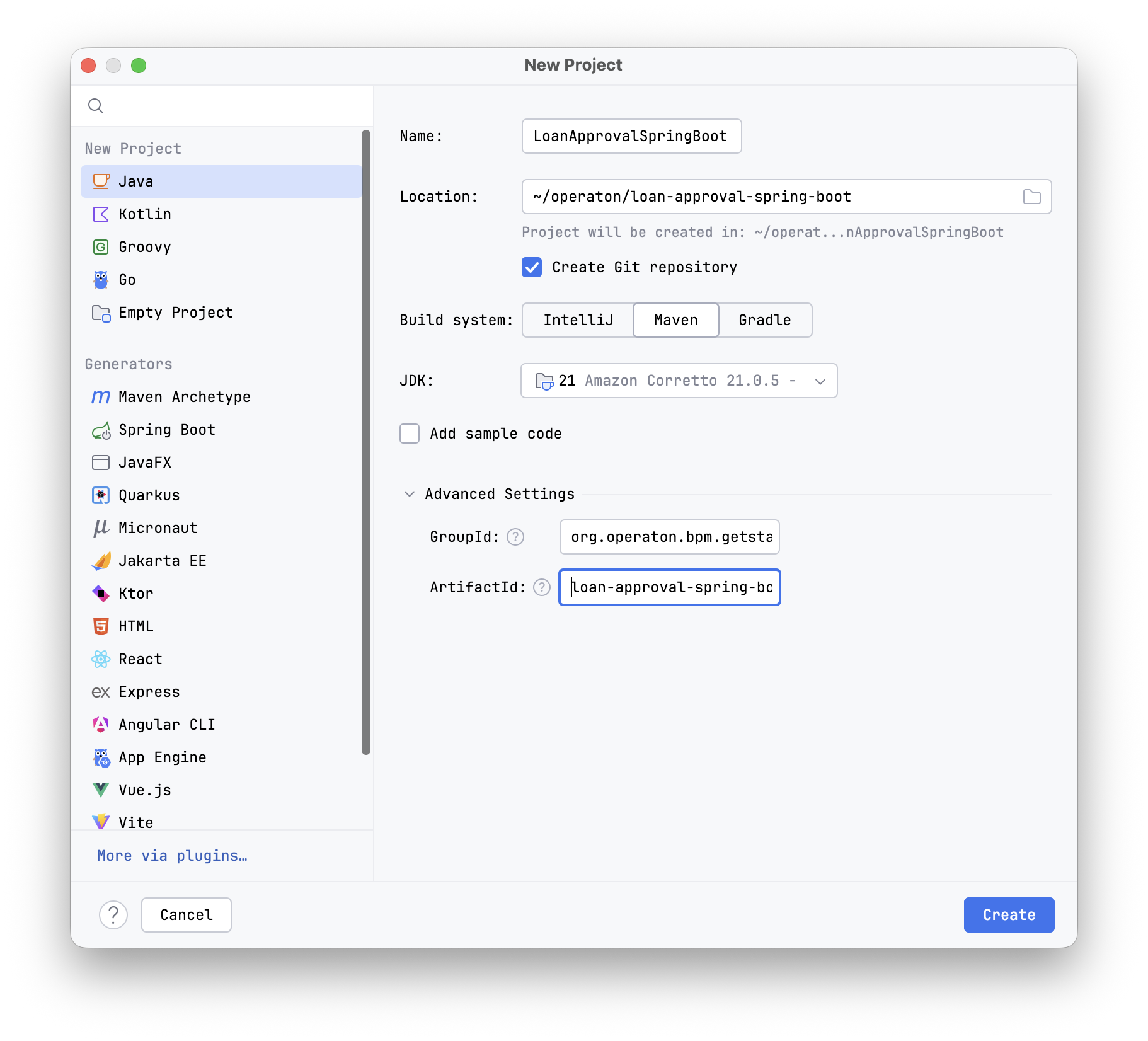Click the Angular CLI logo icon
This screenshot has width=1148, height=1041.
pos(101,725)
